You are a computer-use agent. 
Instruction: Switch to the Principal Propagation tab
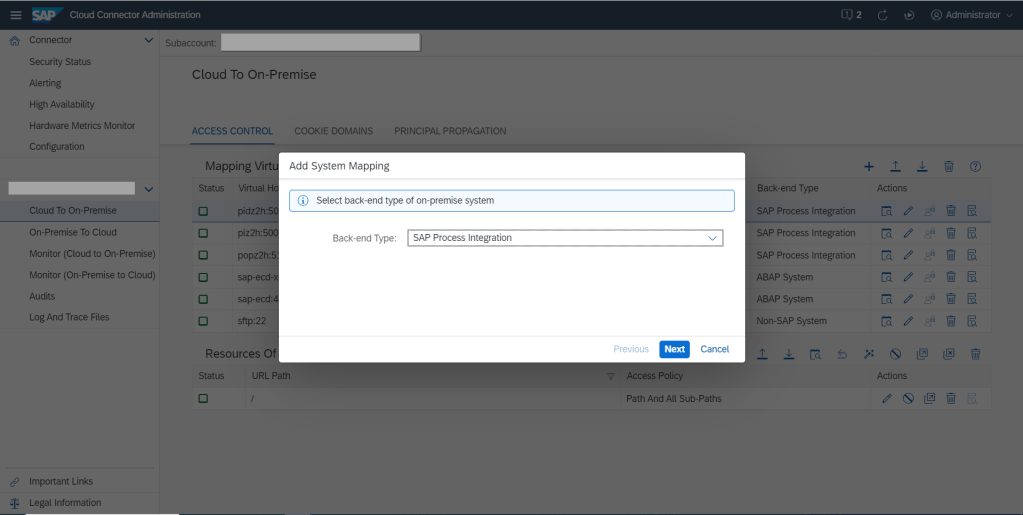tap(449, 131)
